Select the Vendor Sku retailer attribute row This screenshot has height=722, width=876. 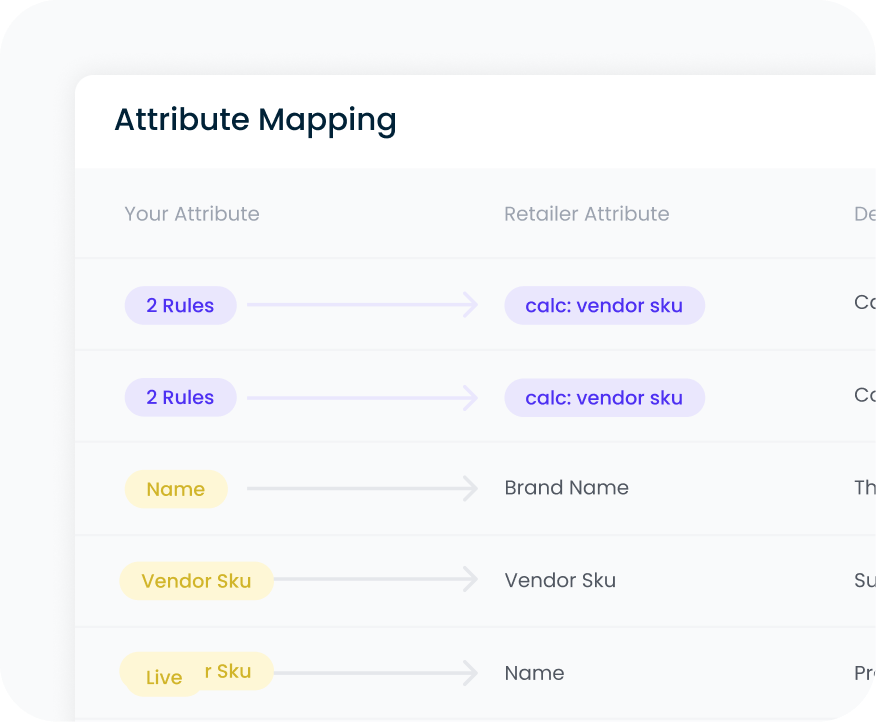click(560, 580)
